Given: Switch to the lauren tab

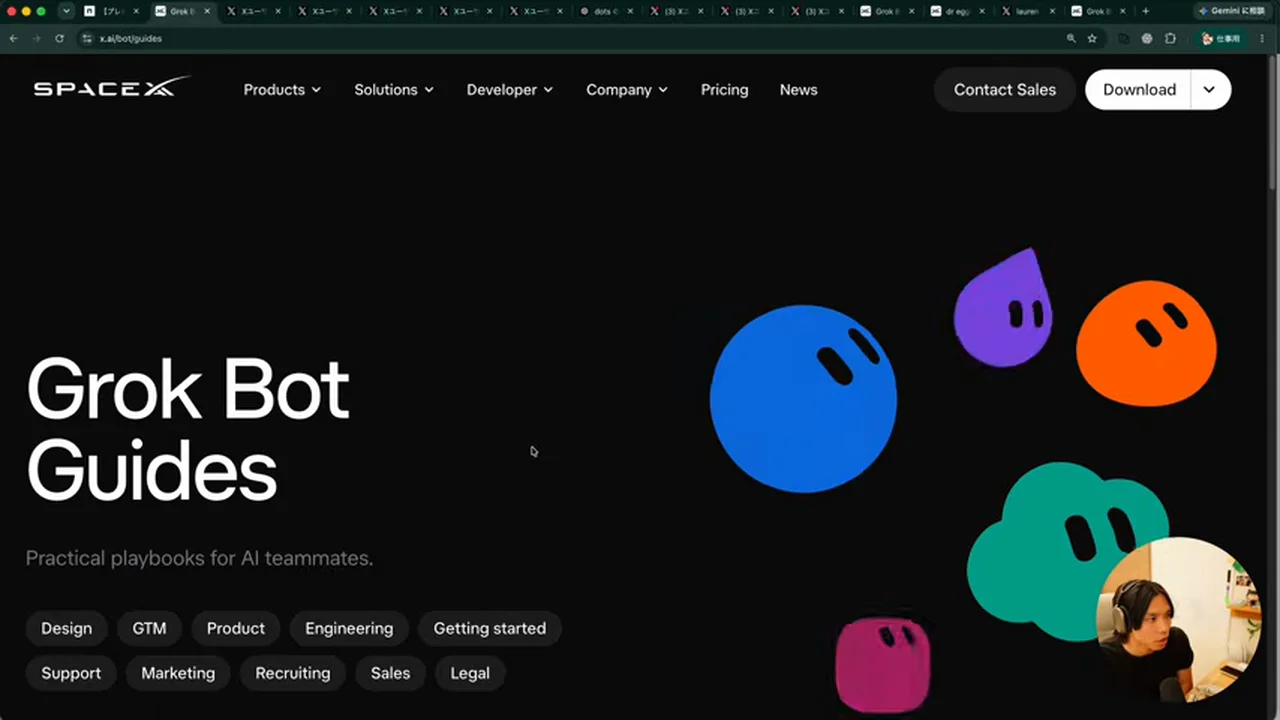Looking at the screenshot, I should pos(1026,11).
